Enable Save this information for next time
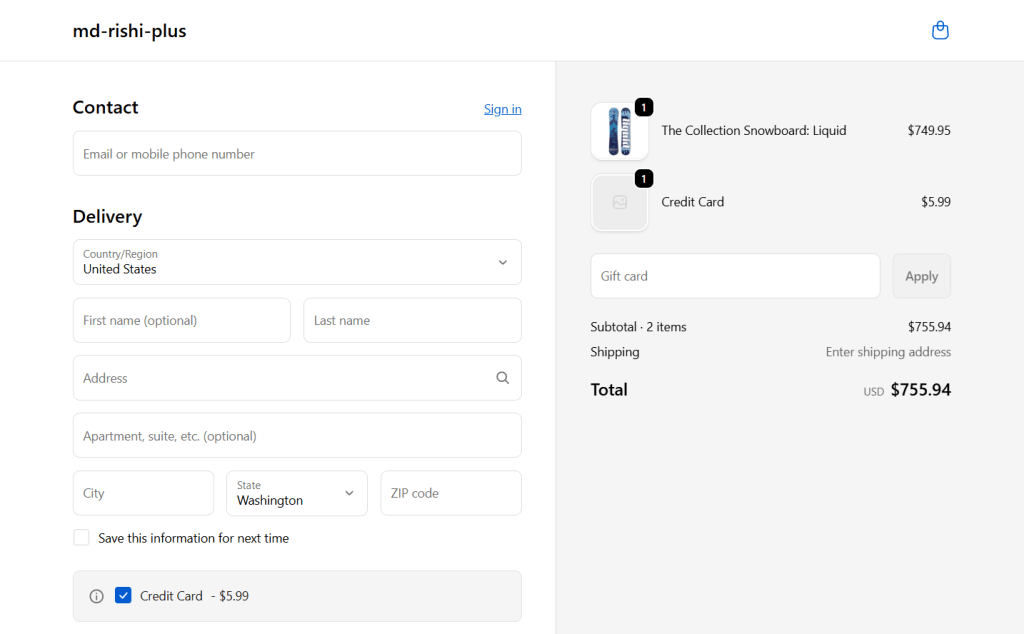Screen dimensions: 1024x634 pos(81,537)
